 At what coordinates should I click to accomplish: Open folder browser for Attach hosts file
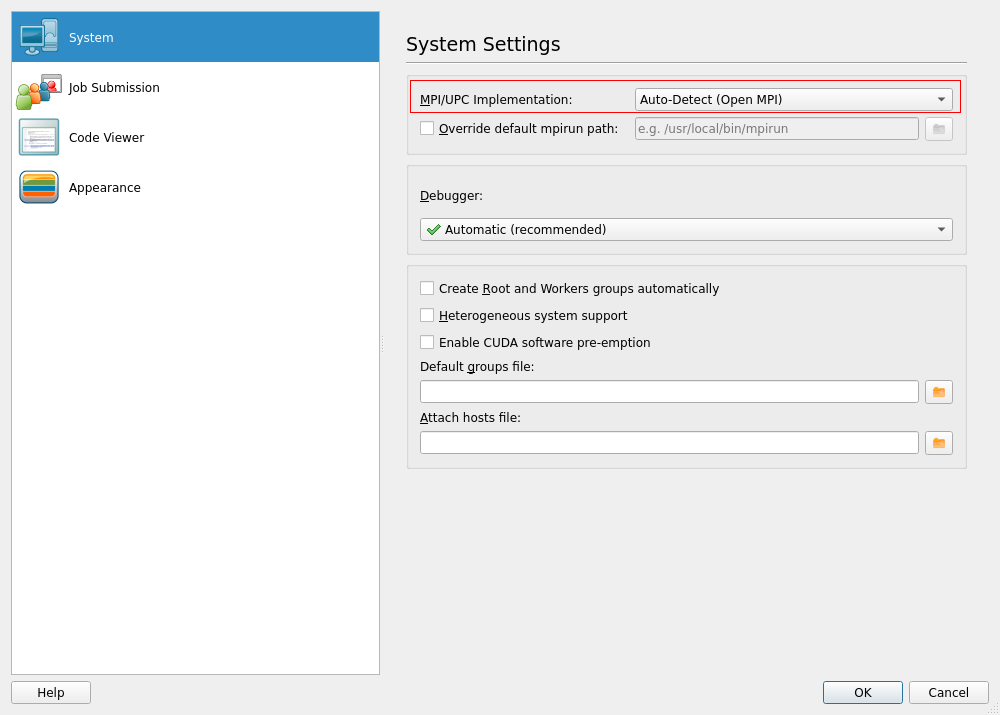[938, 442]
